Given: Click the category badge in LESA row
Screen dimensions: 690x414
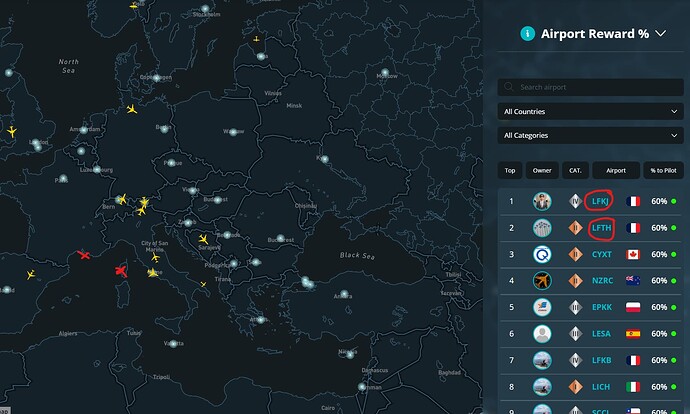Looking at the screenshot, I should pos(575,334).
